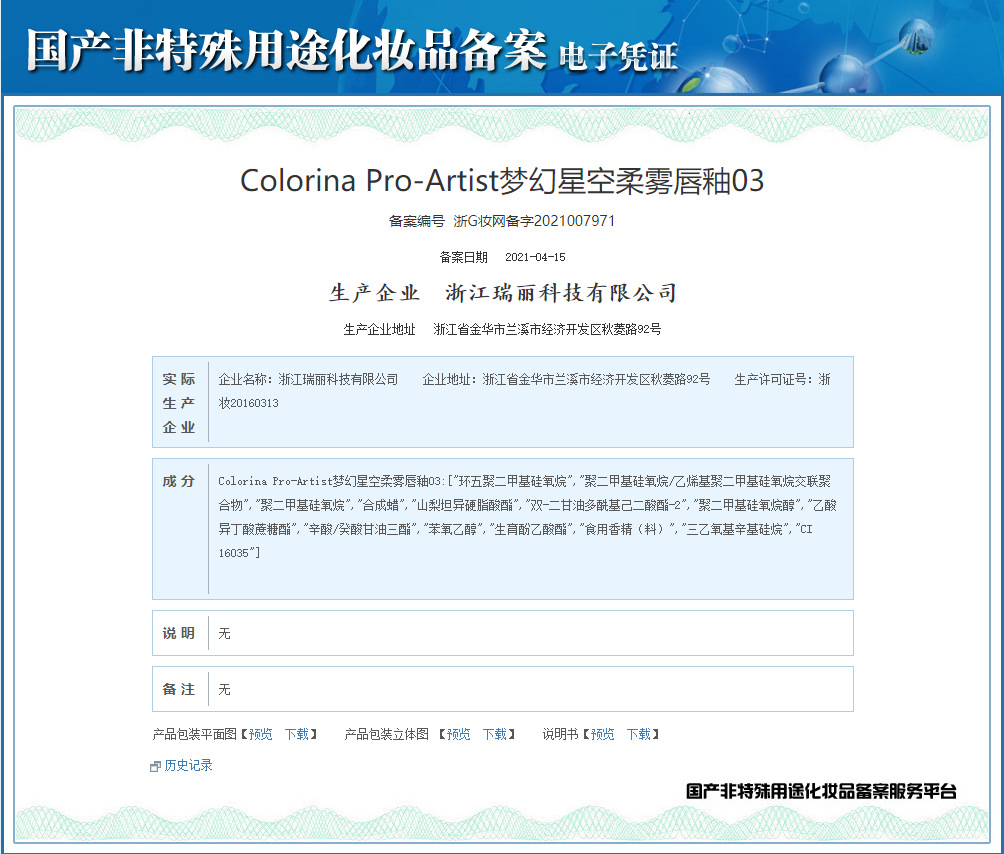Click the 历史记录 window icon
This screenshot has width=1004, height=854.
(x=155, y=766)
